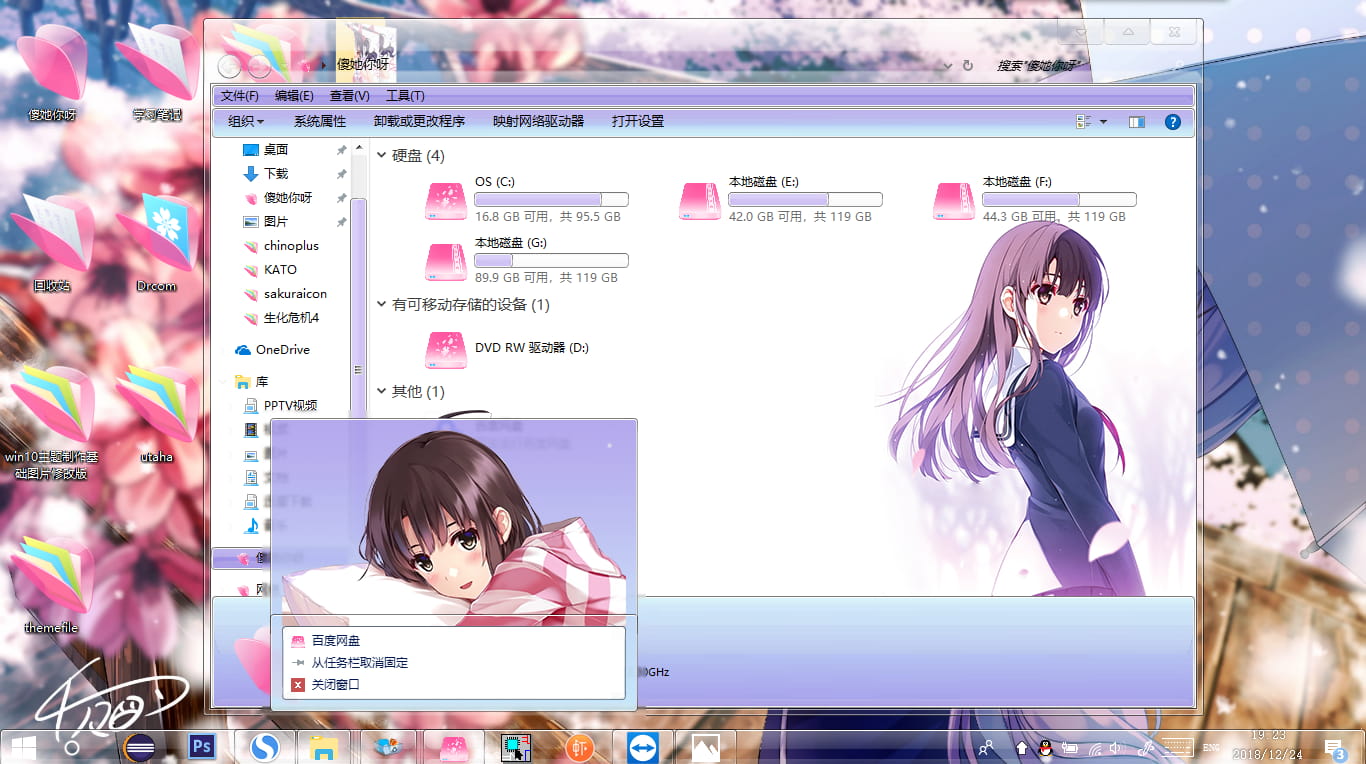
Task: Toggle the preview pane button
Action: tap(1136, 121)
